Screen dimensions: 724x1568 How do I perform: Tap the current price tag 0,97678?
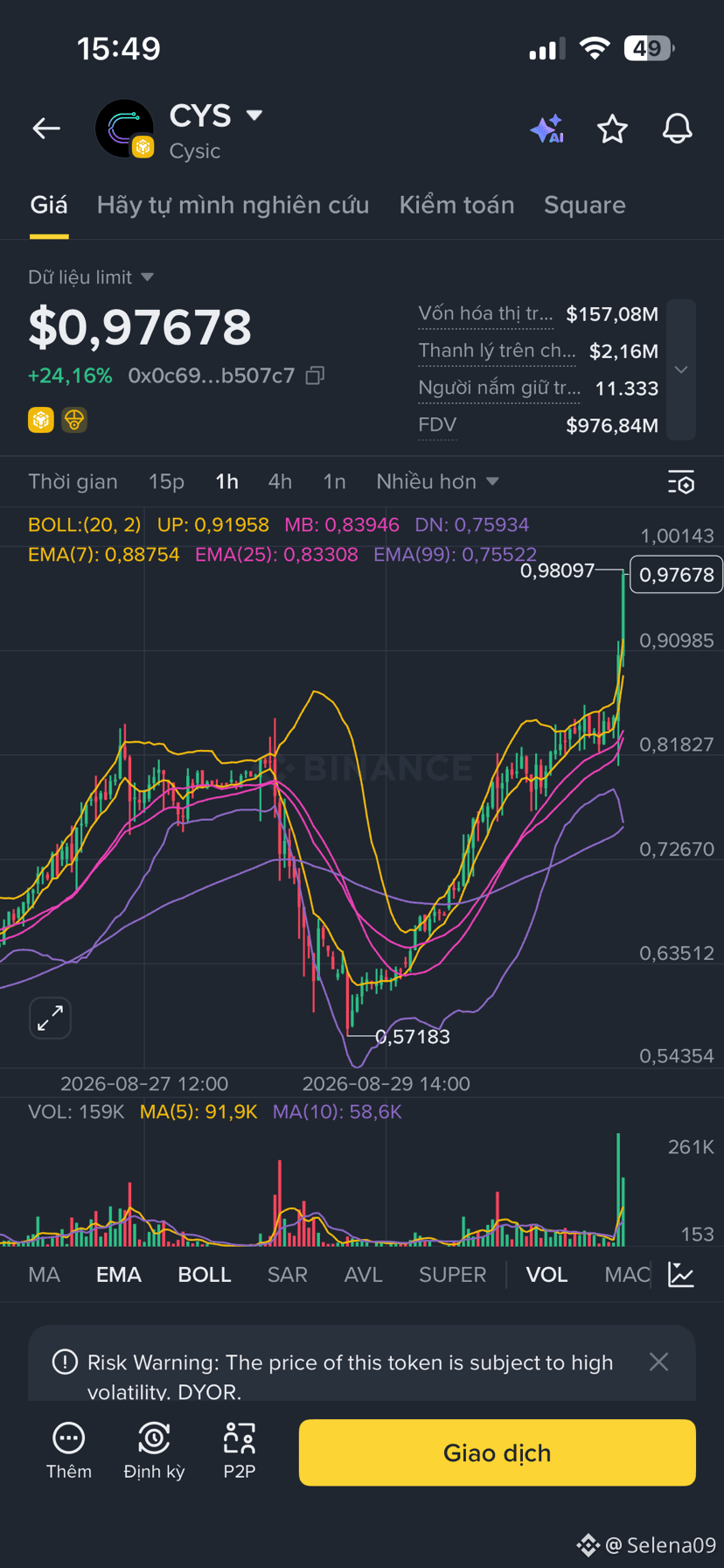click(x=676, y=575)
